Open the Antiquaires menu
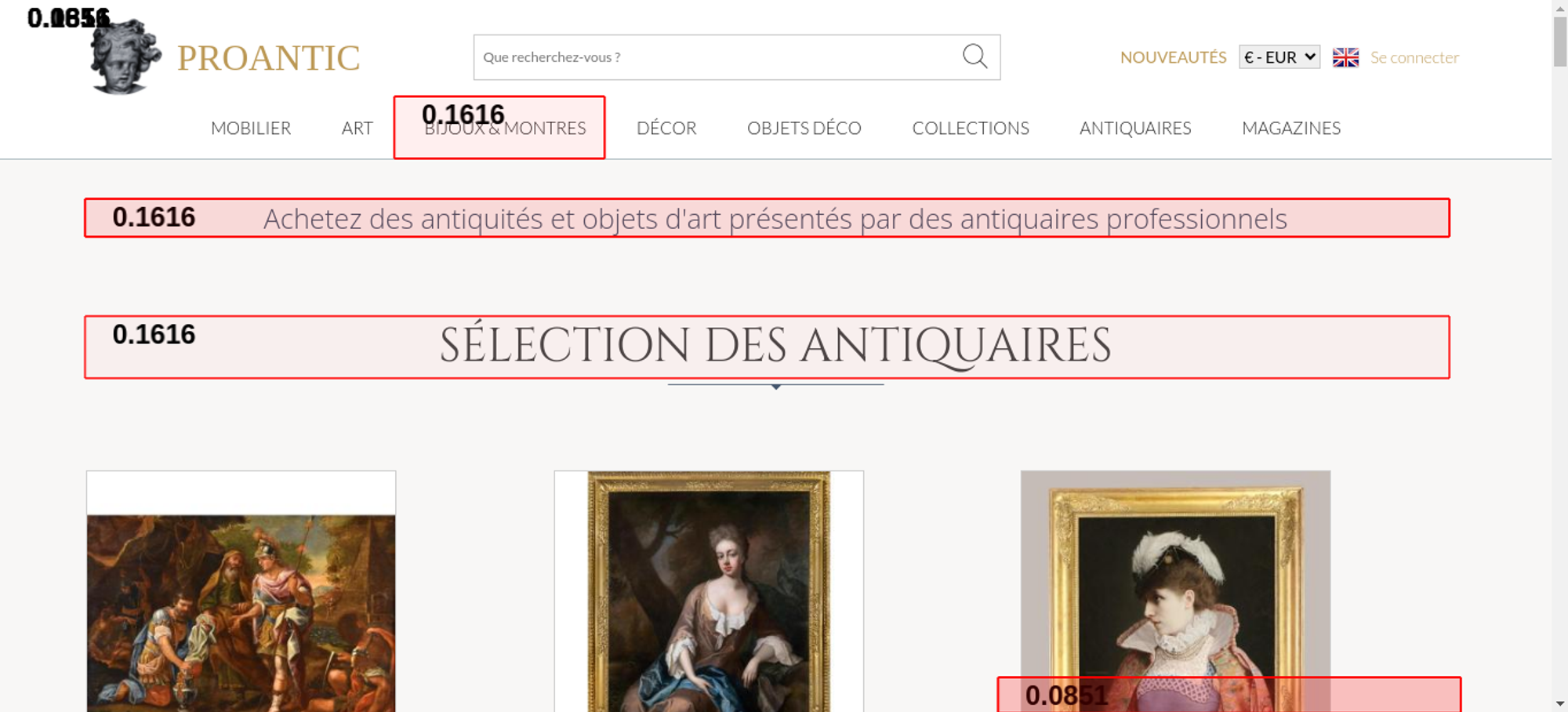 1134,128
